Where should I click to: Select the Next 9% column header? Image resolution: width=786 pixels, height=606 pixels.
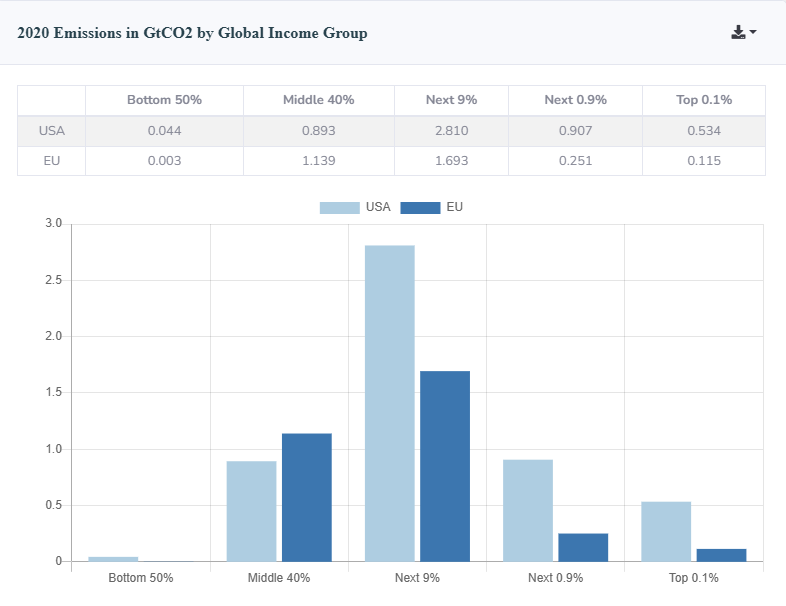click(x=452, y=100)
